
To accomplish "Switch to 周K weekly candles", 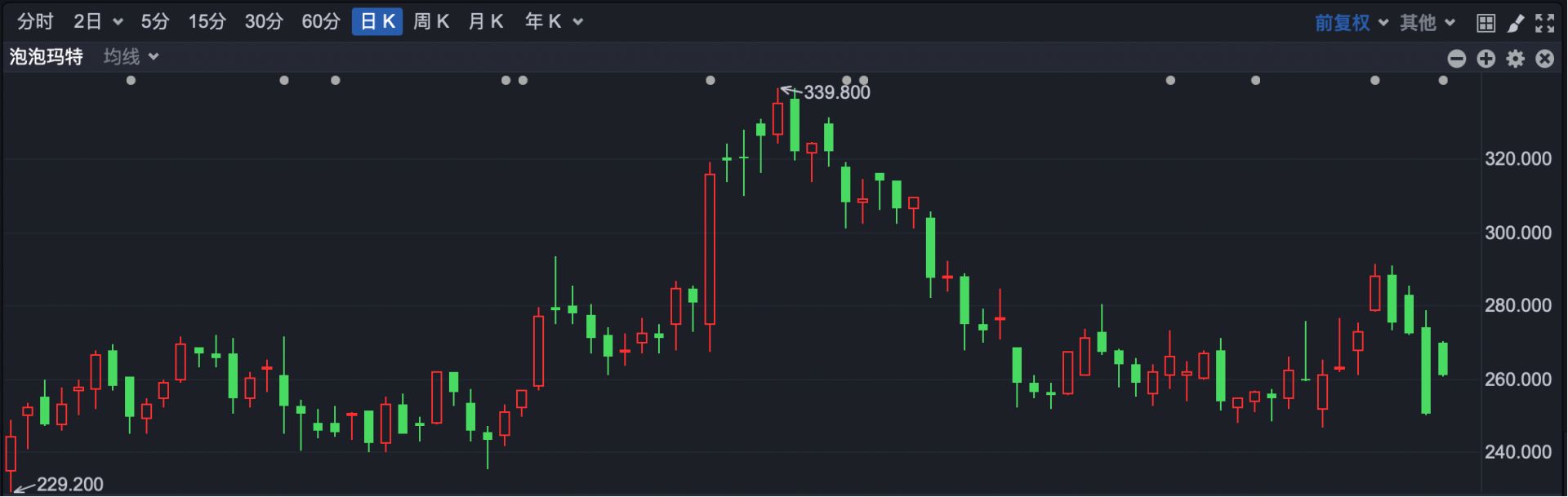I will [x=431, y=22].
